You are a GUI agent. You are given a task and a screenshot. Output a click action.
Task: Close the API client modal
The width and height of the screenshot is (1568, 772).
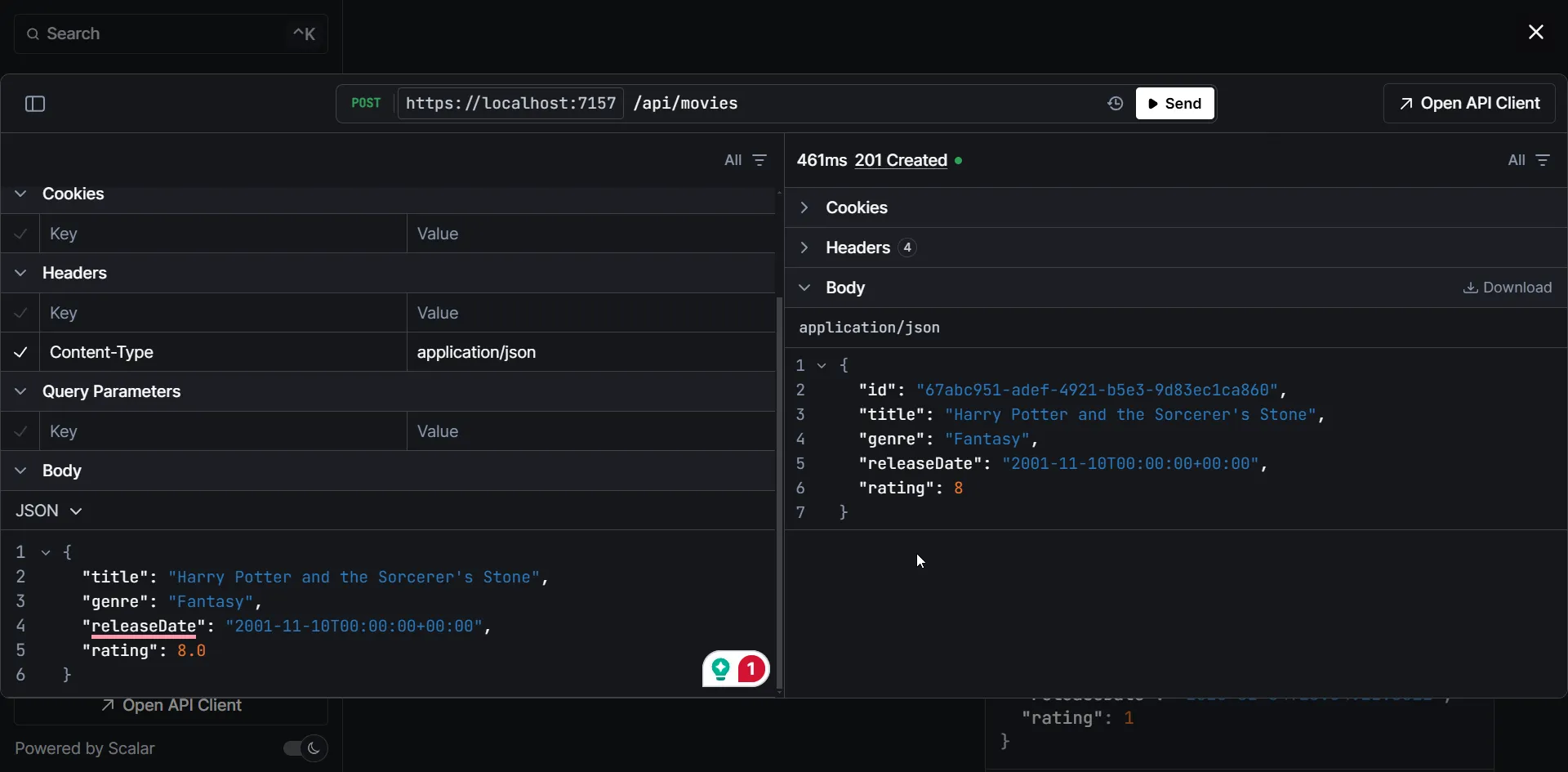tap(1535, 32)
